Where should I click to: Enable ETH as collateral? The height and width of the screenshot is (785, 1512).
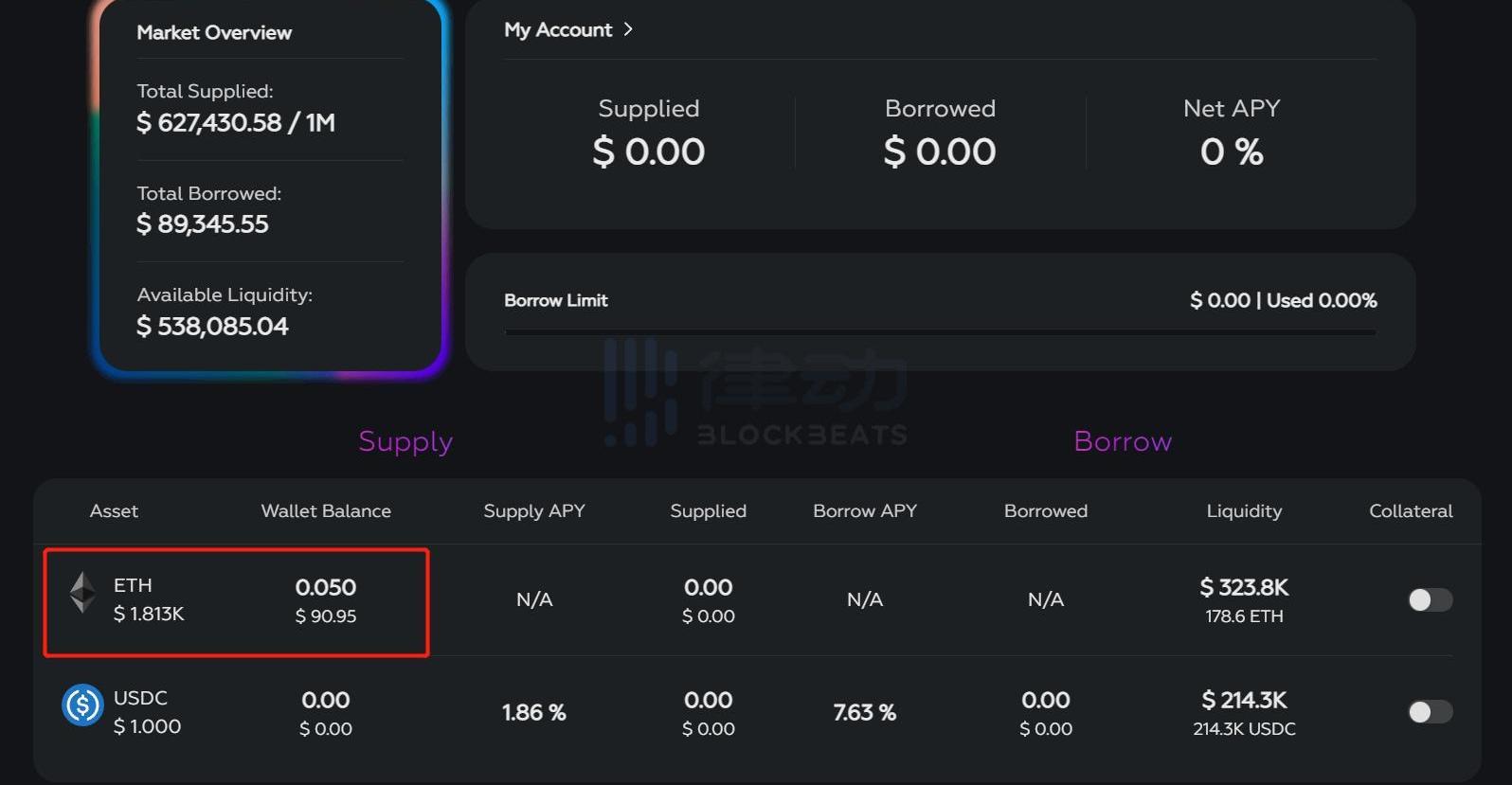1430,599
